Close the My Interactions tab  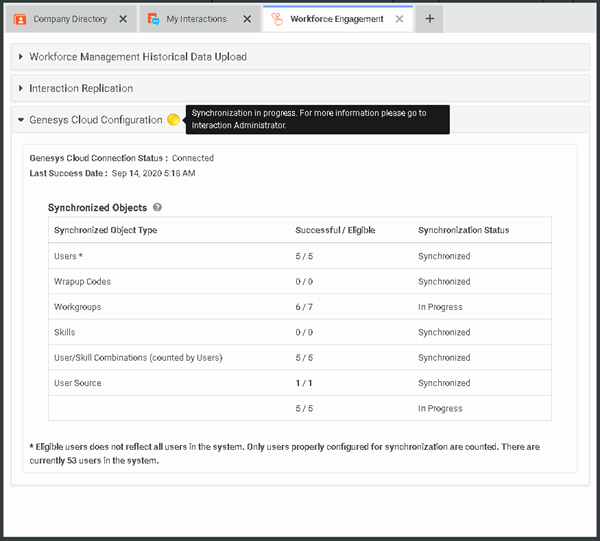[247, 19]
